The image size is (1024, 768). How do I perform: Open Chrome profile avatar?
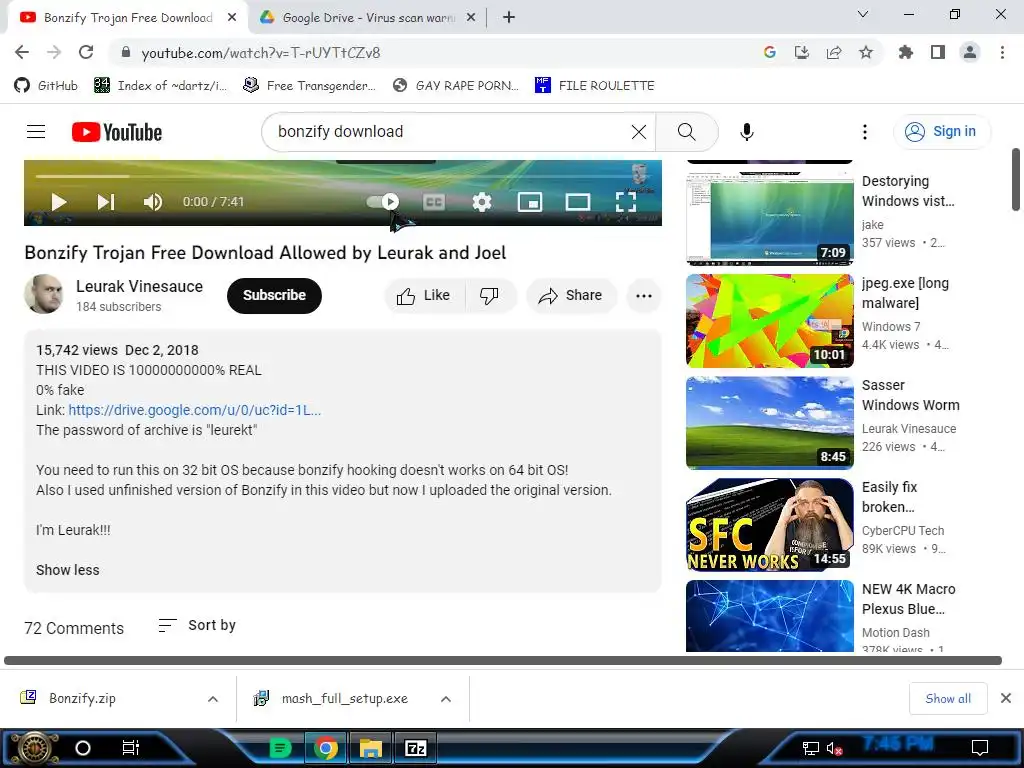970,52
